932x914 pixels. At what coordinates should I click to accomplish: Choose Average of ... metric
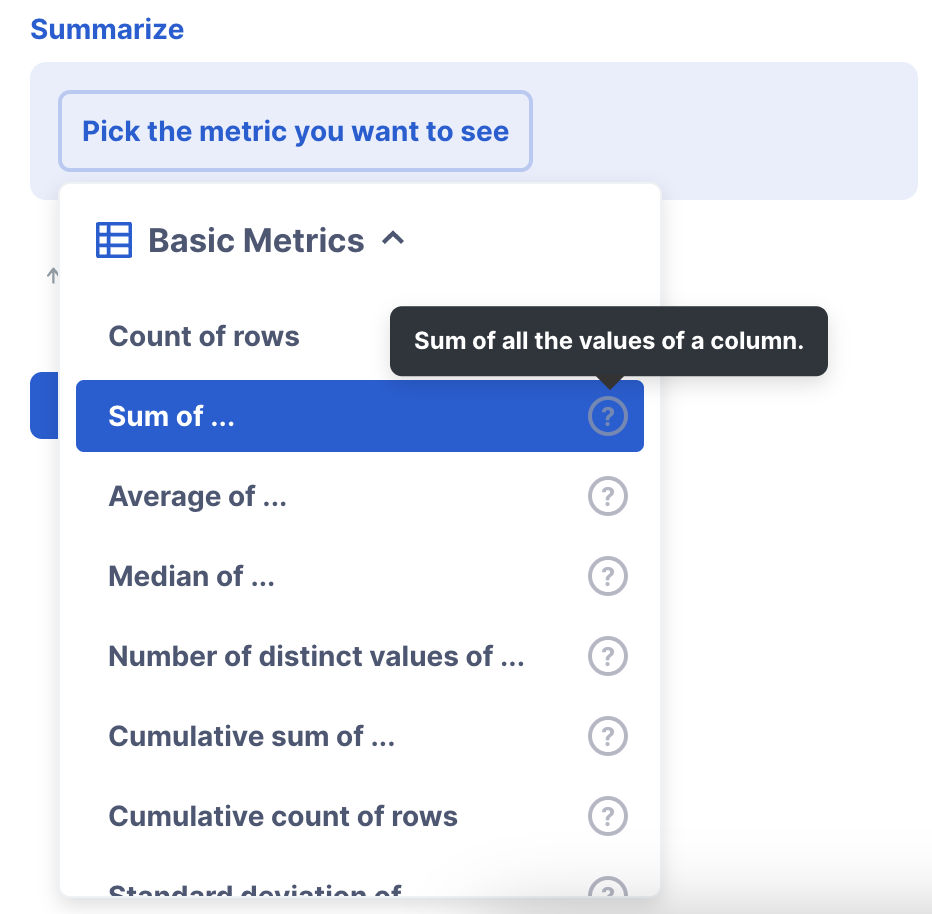360,496
